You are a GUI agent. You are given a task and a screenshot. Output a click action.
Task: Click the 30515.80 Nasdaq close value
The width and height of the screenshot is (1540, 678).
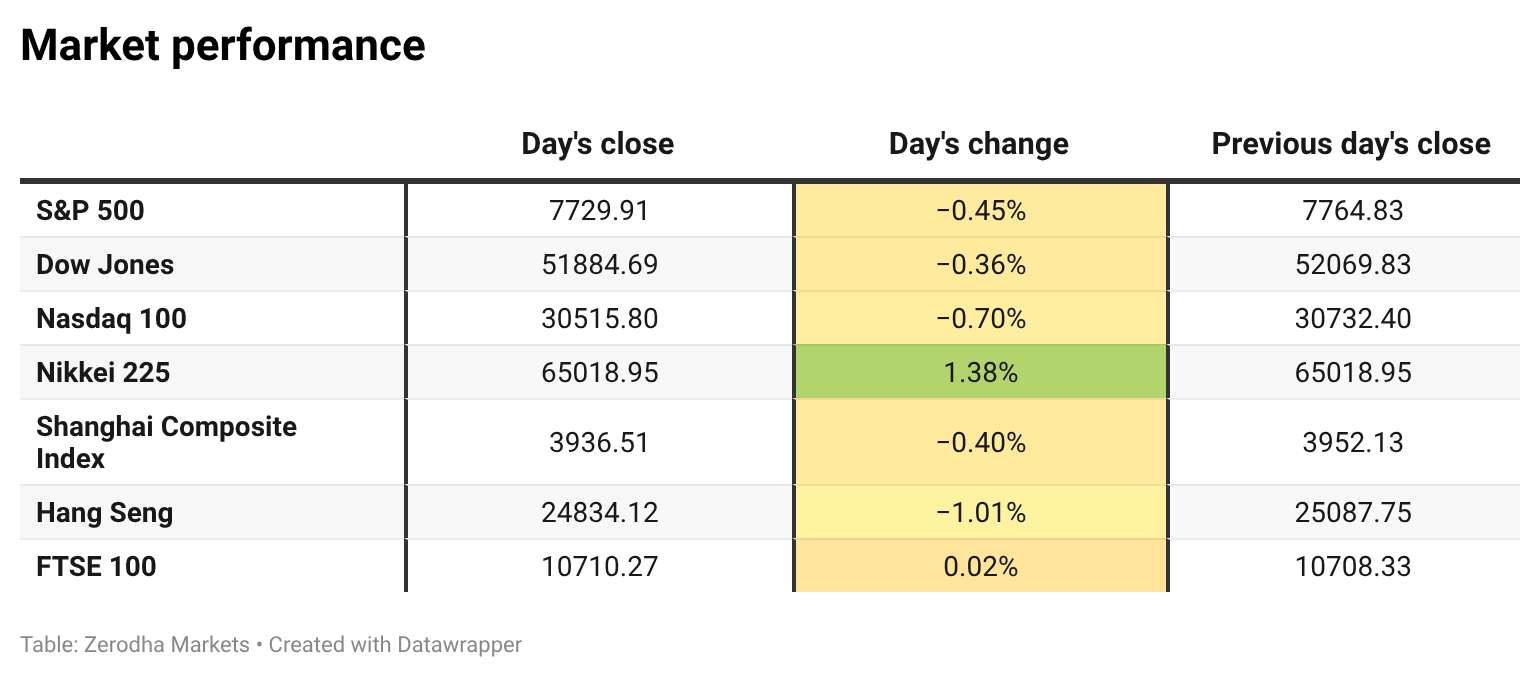click(599, 319)
